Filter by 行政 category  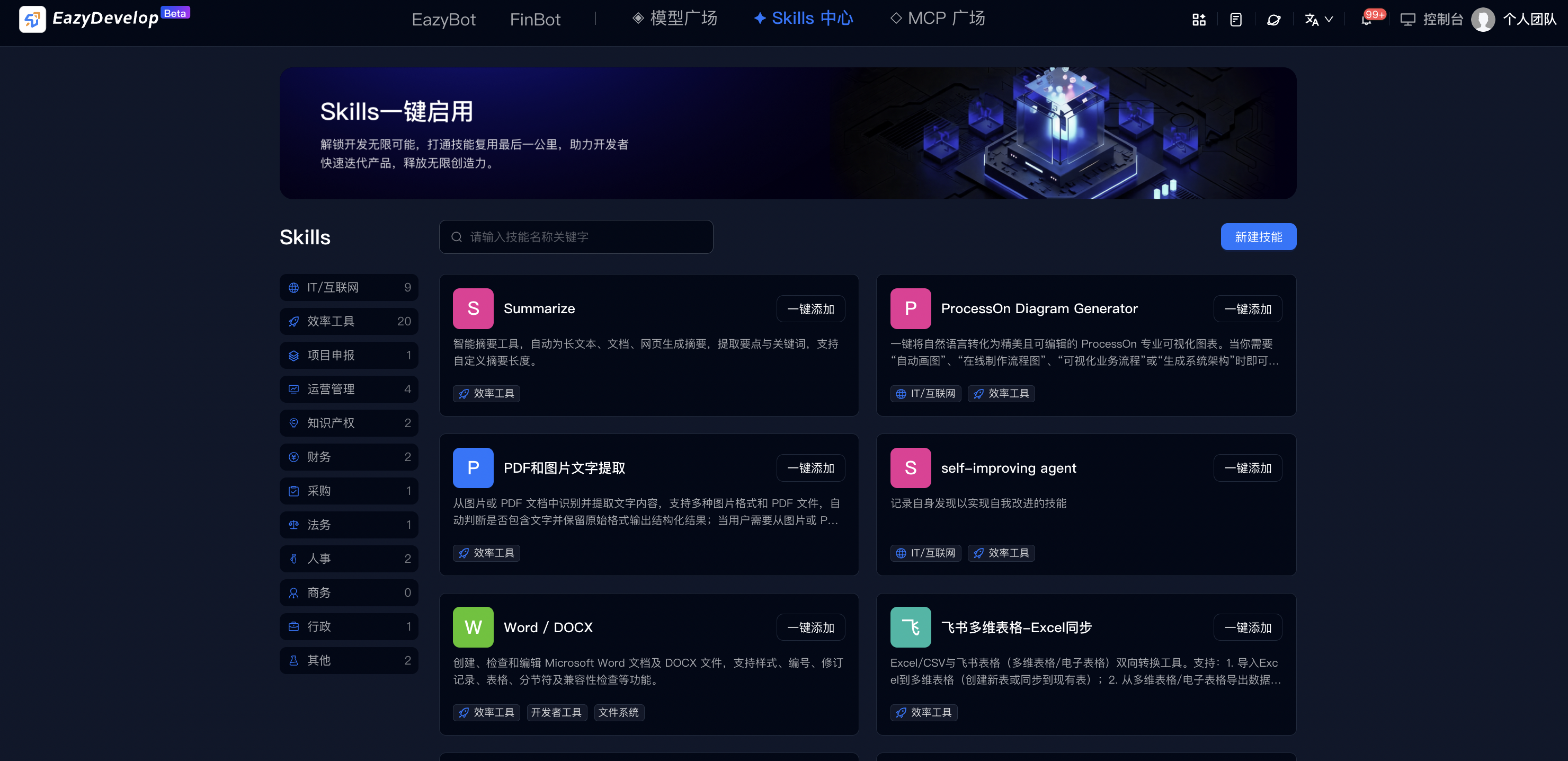pyautogui.click(x=349, y=626)
